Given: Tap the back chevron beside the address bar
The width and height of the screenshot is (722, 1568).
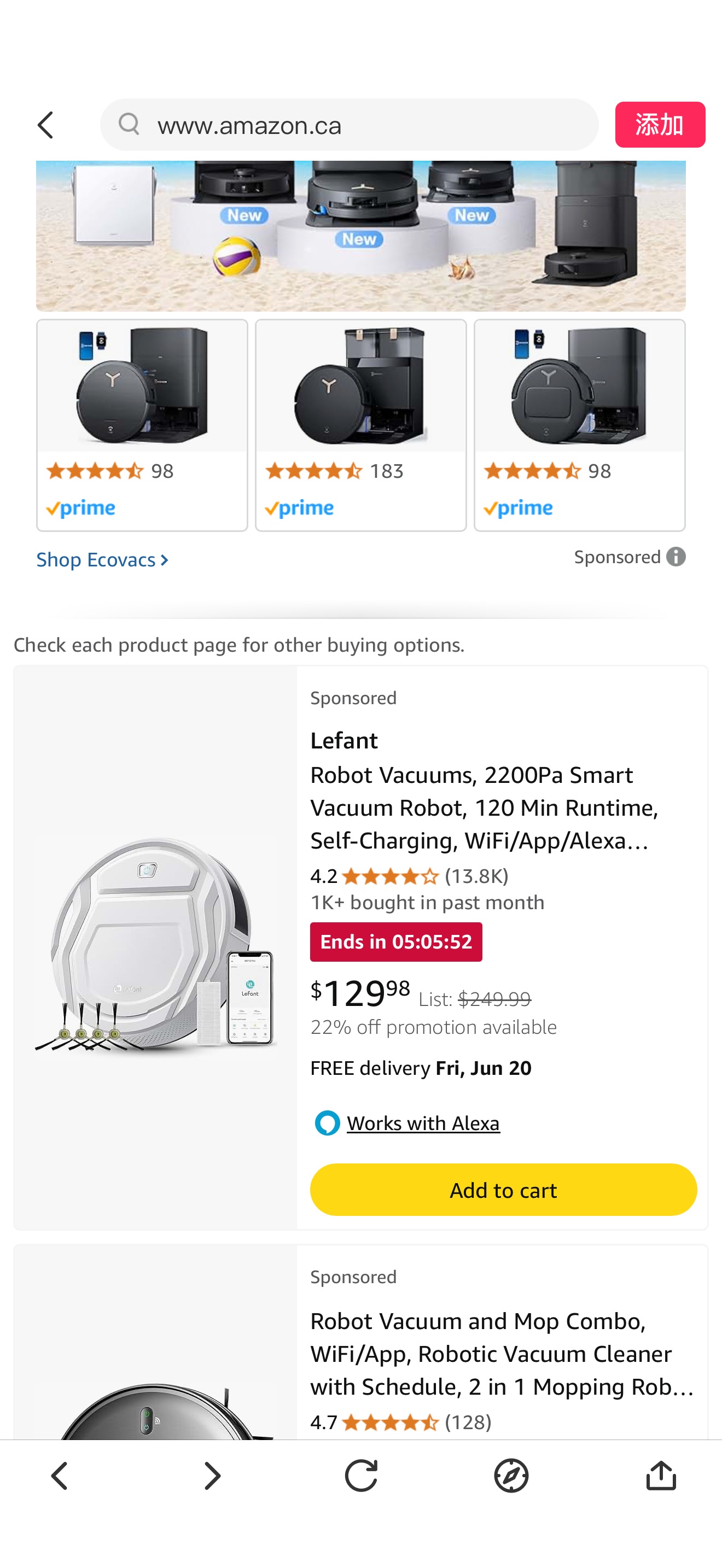Looking at the screenshot, I should click(x=44, y=125).
